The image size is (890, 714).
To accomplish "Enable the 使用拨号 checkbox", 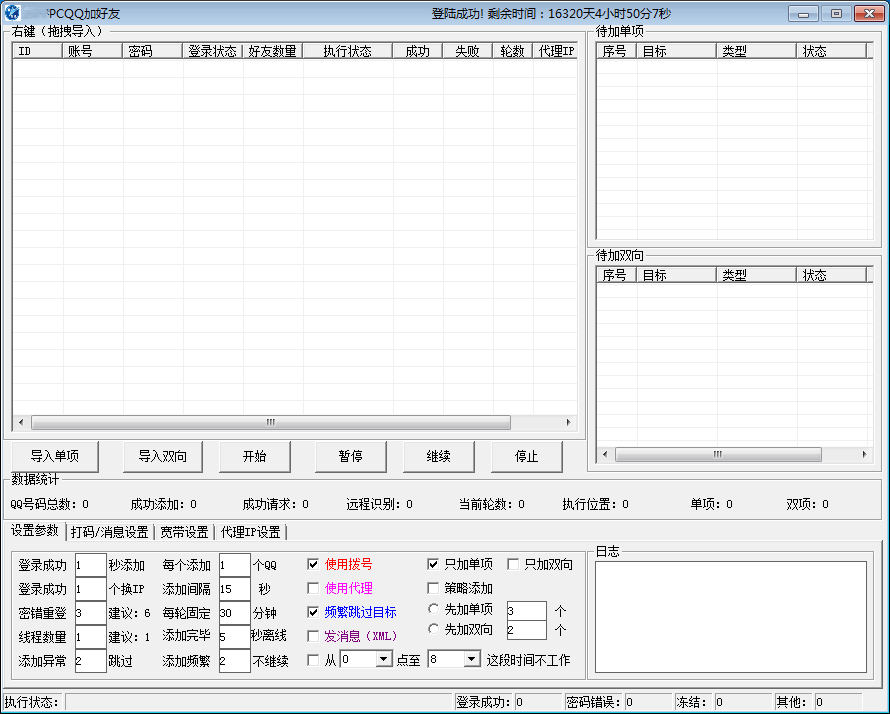I will (x=313, y=564).
